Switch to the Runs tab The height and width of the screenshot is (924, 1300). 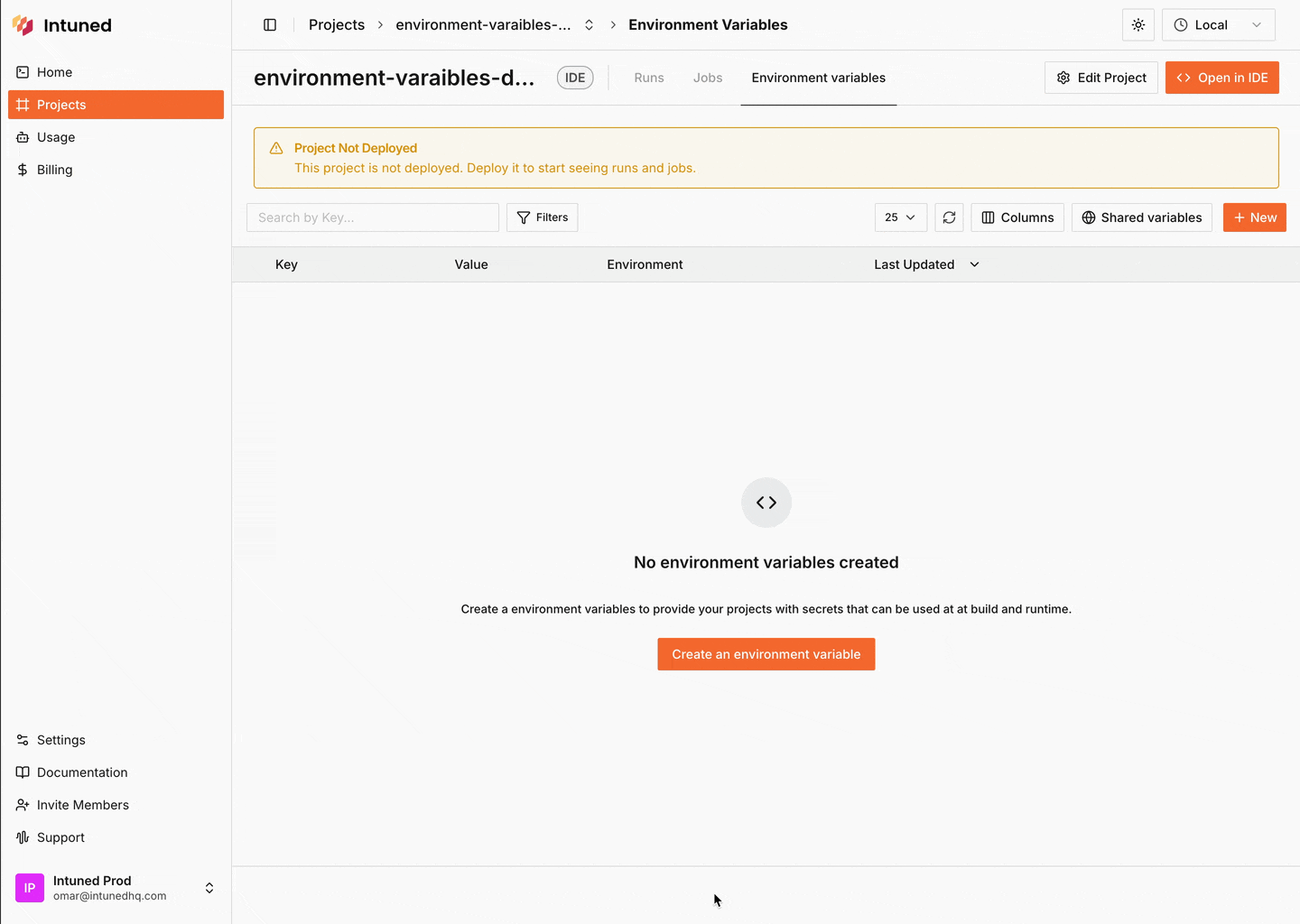[x=648, y=78]
